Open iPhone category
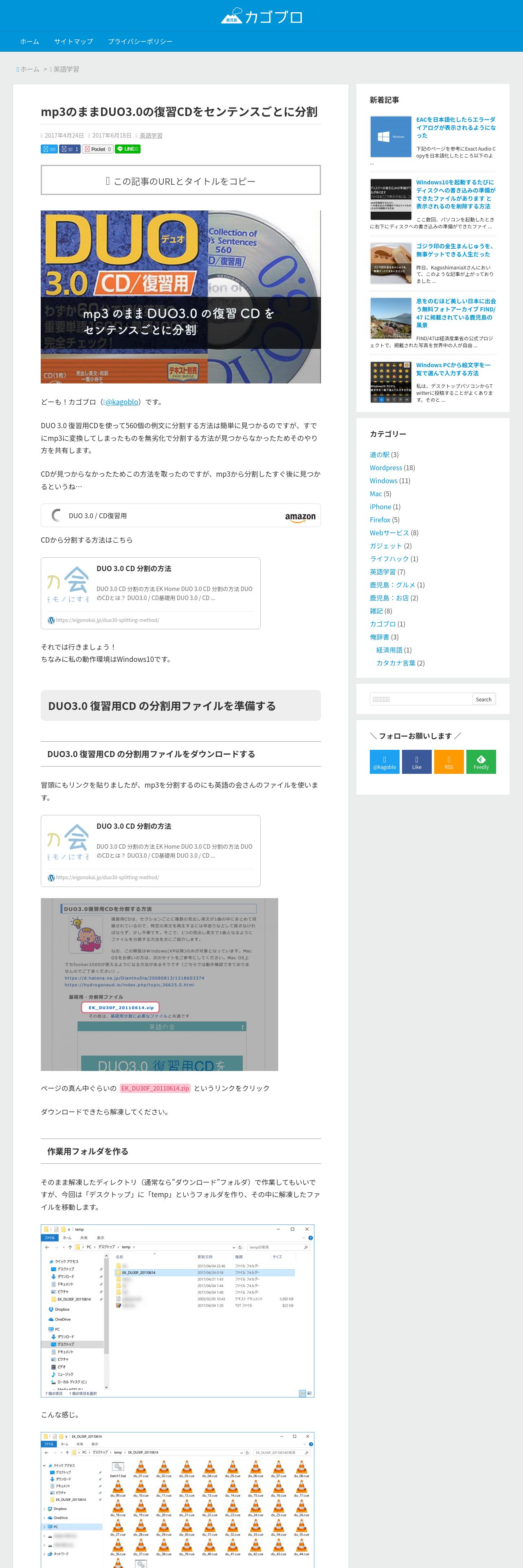This screenshot has height=1568, width=523. tap(380, 507)
